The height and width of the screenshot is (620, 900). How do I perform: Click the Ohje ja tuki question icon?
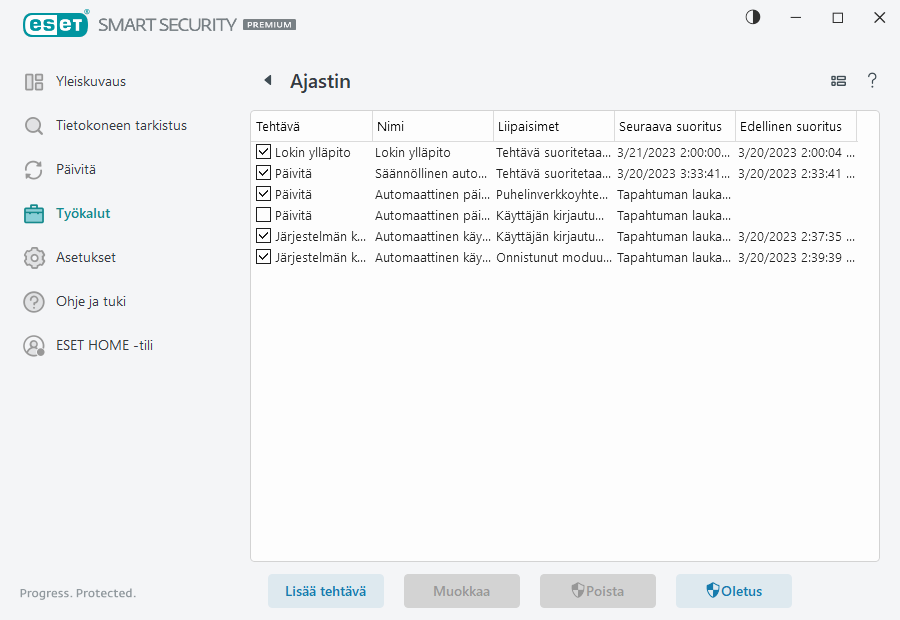pyautogui.click(x=34, y=302)
